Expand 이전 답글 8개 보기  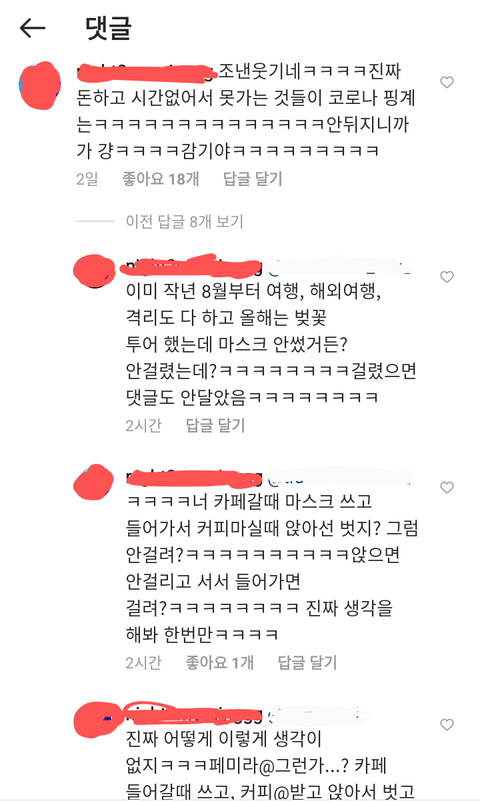(x=184, y=222)
